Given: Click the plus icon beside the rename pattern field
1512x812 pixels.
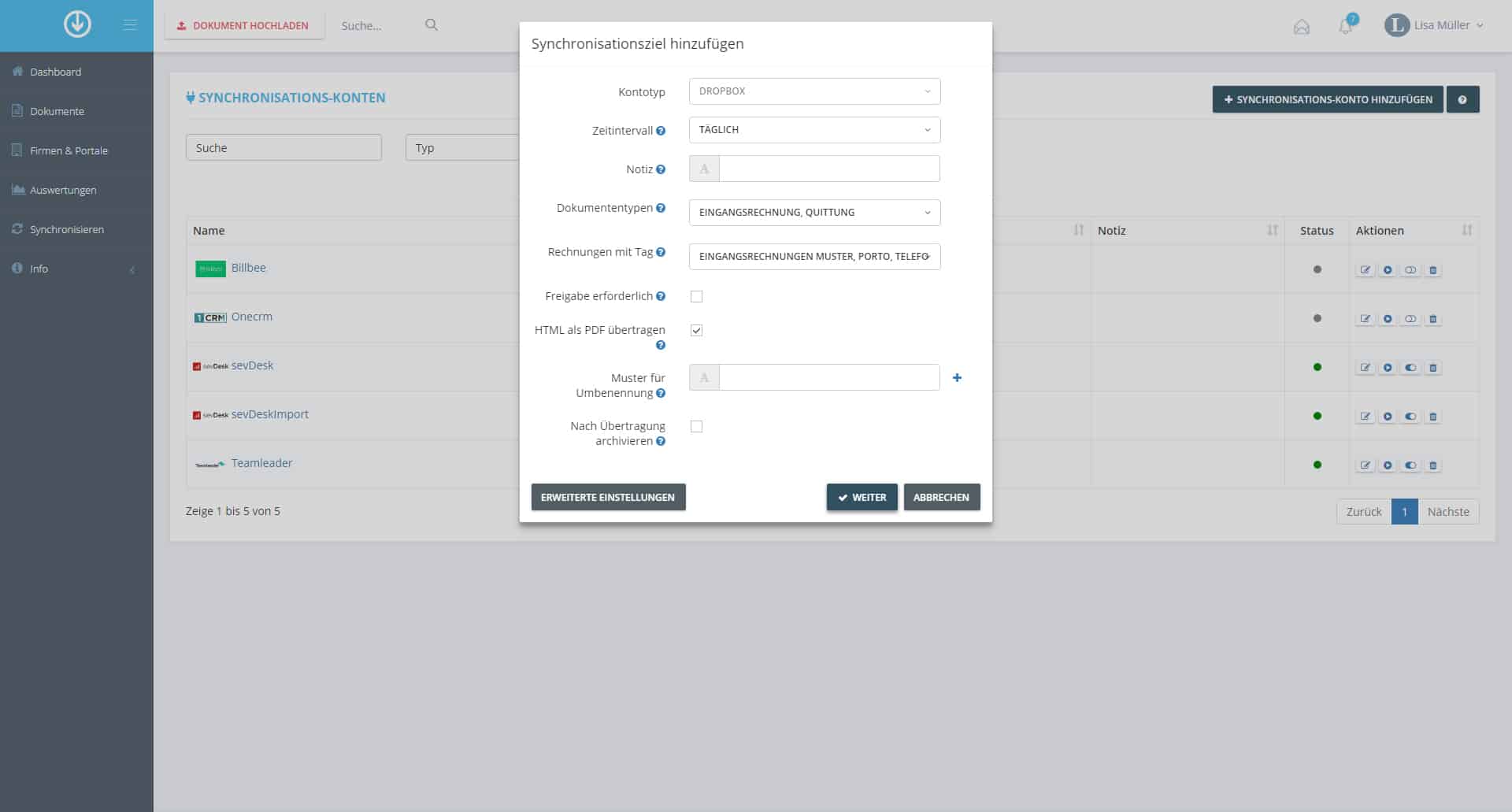Looking at the screenshot, I should [x=957, y=378].
